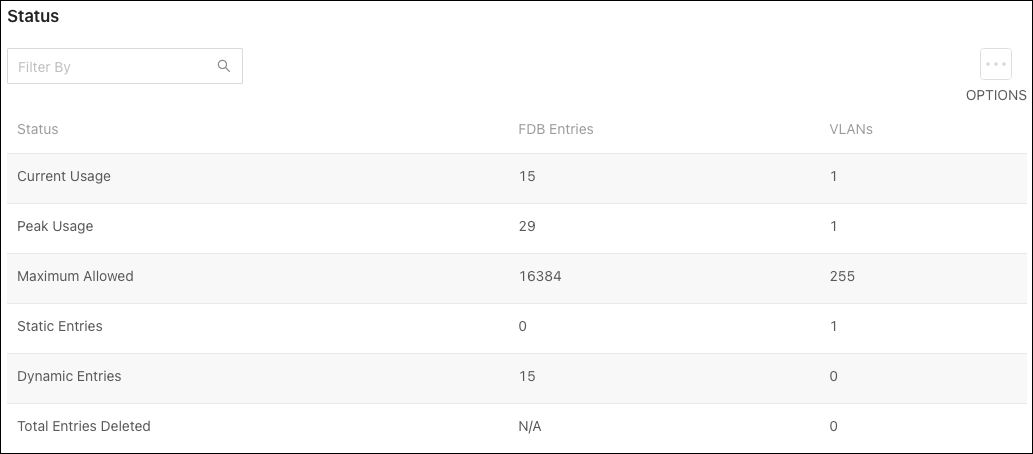Click the 255 maximum VLANs value
Viewport: 1033px width, 454px height.
(842, 277)
